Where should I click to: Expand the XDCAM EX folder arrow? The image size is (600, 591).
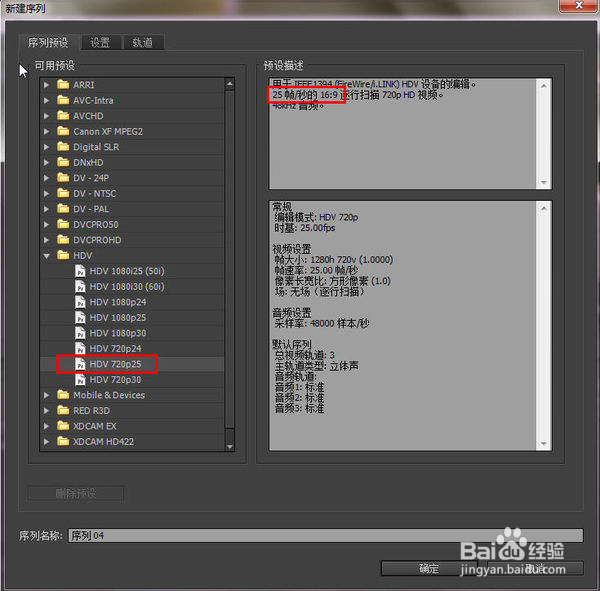pyautogui.click(x=46, y=426)
